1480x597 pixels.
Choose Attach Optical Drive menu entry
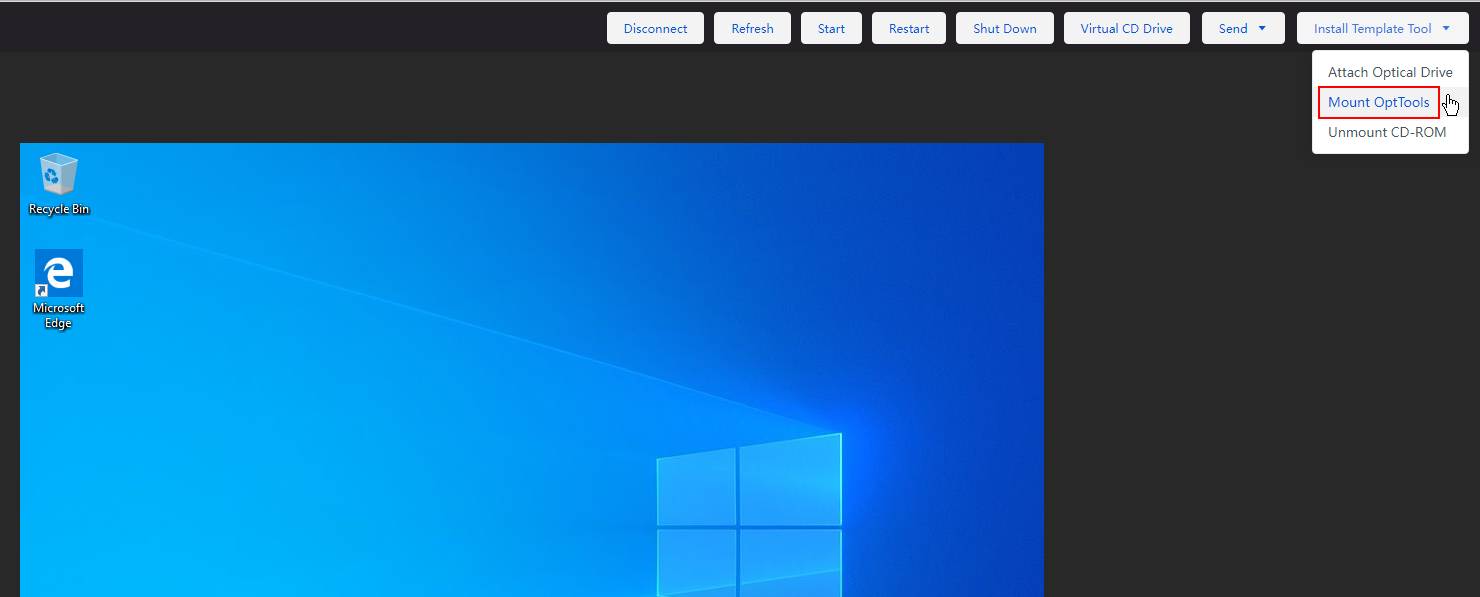pos(1390,72)
